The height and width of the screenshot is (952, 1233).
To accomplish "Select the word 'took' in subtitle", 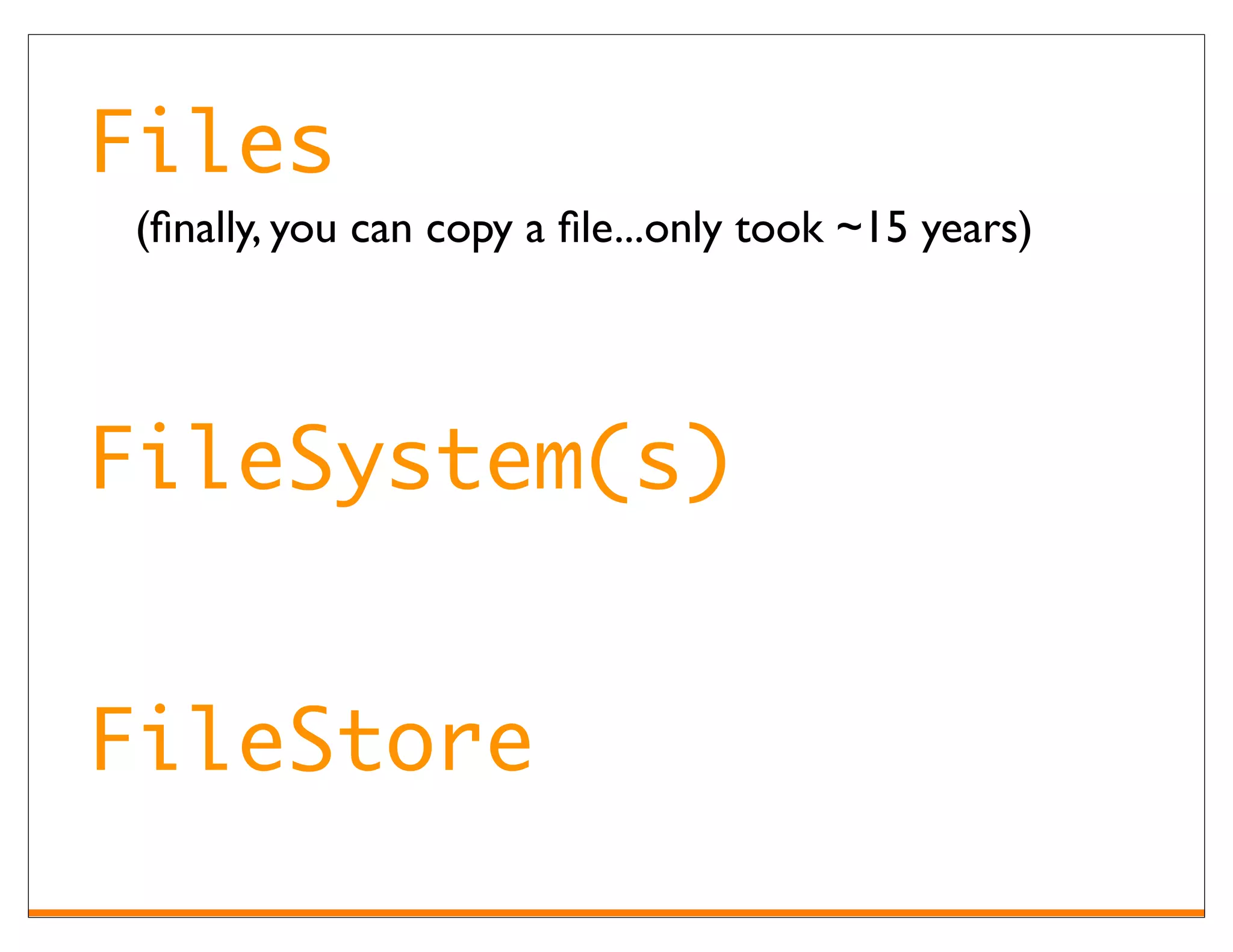I will tap(779, 228).
